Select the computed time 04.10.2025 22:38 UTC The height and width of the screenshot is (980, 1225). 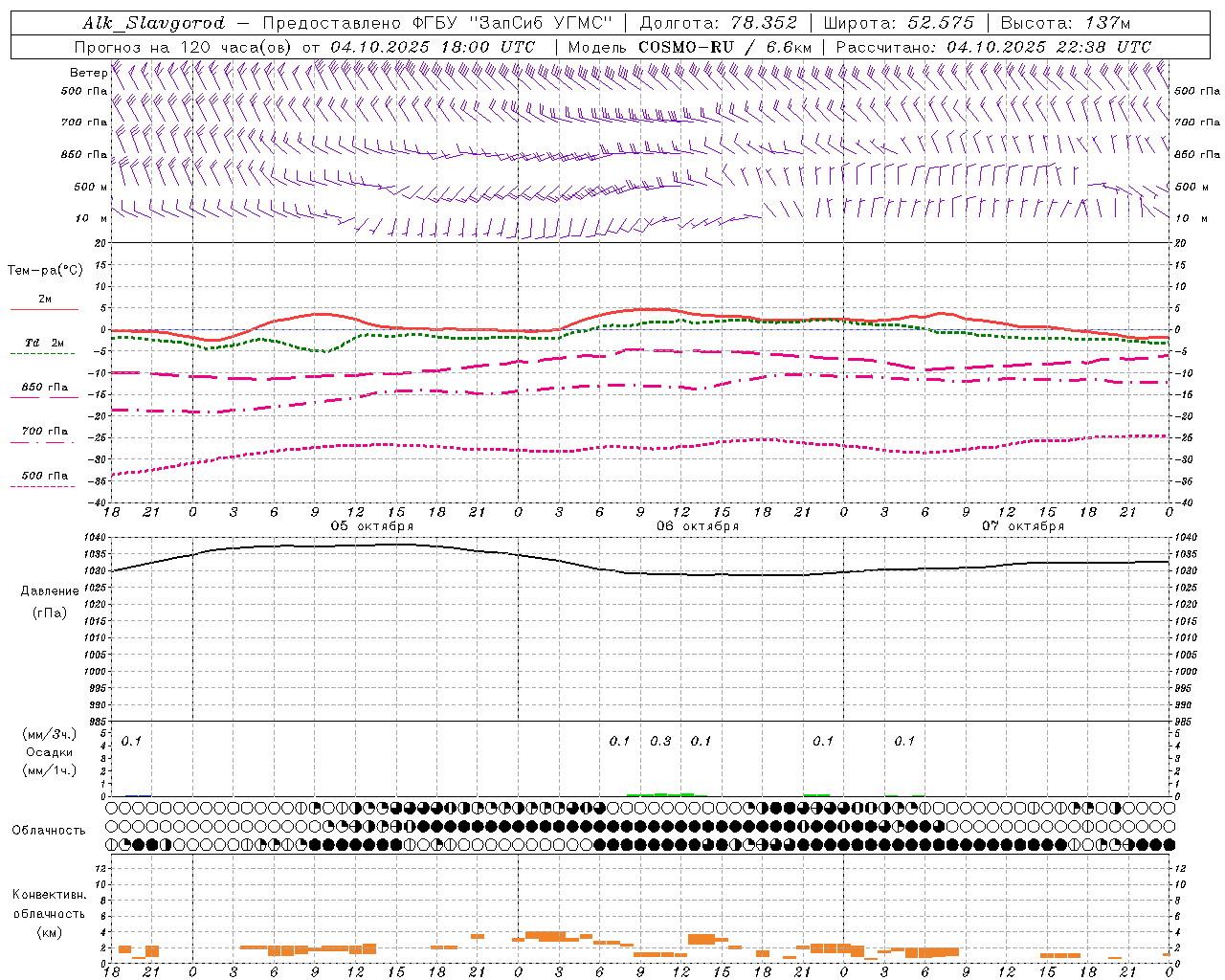coord(1049,46)
